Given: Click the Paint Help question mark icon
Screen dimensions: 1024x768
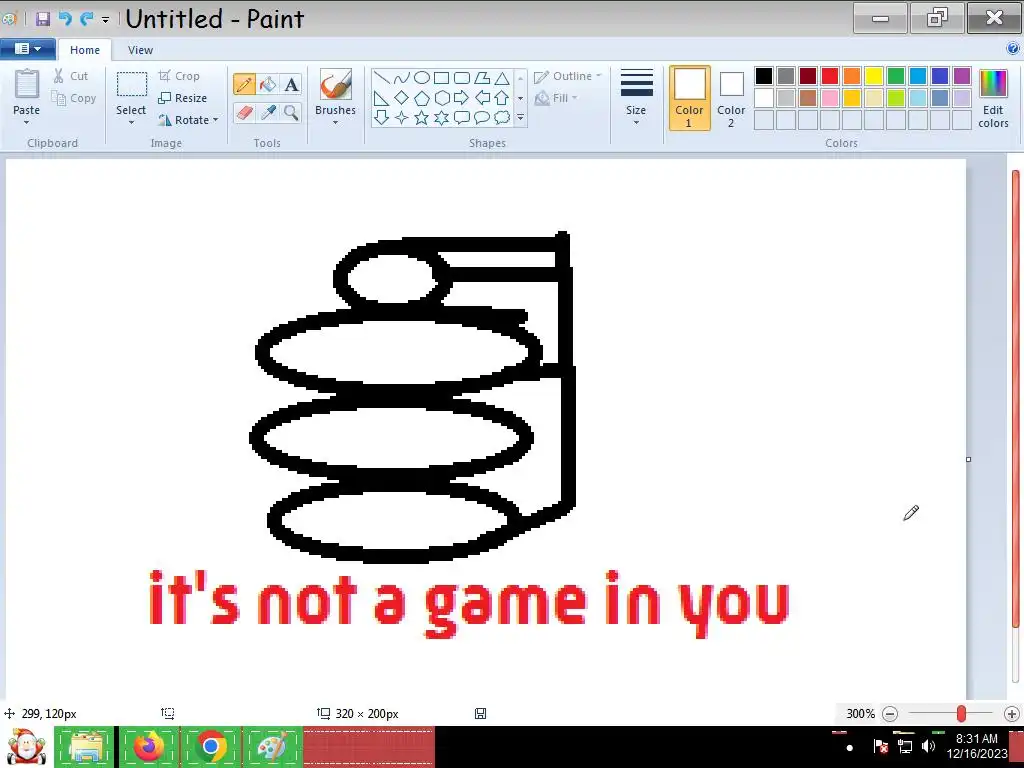Looking at the screenshot, I should click(x=1013, y=48).
